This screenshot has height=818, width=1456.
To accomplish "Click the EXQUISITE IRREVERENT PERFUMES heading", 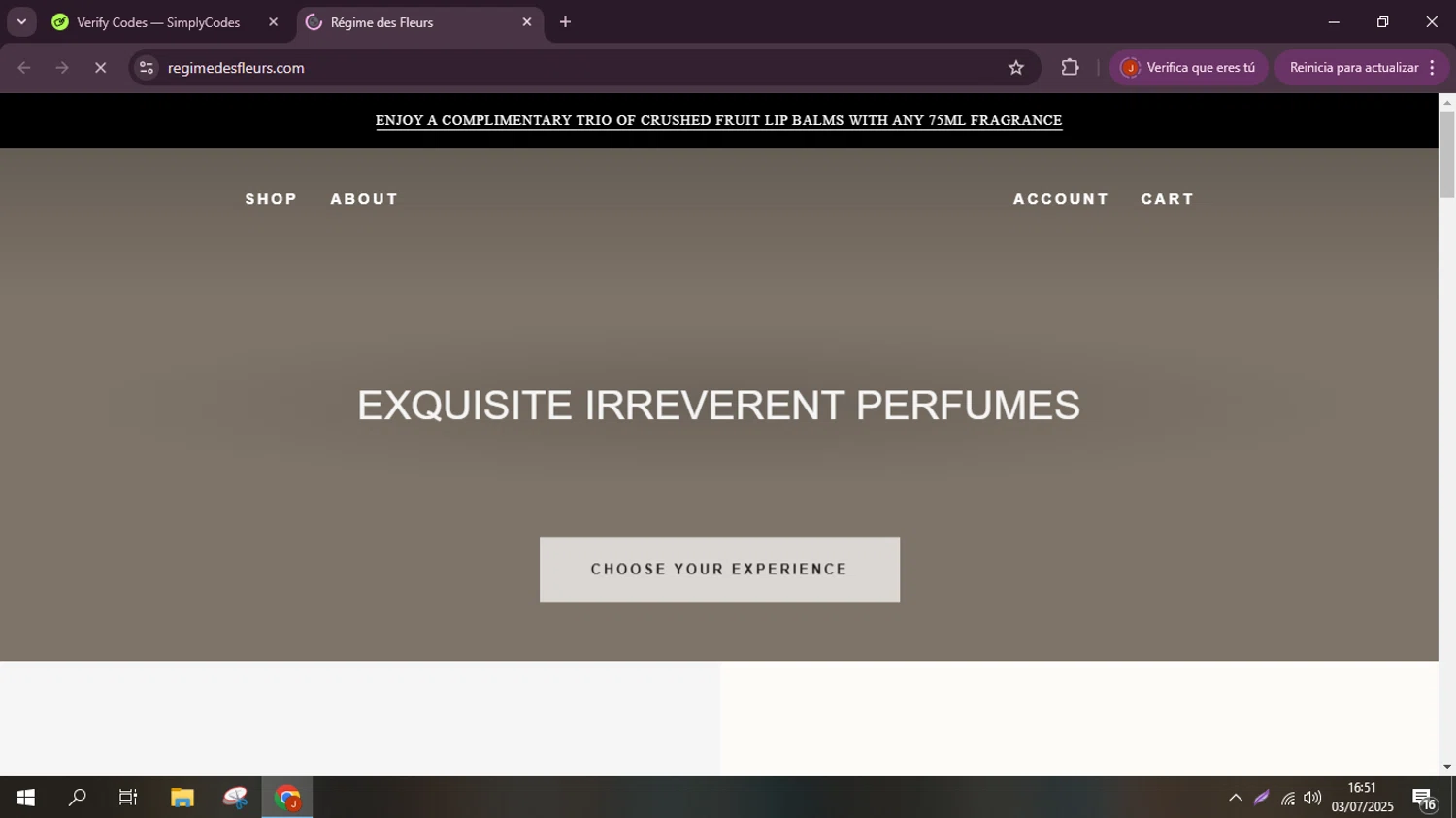I will (718, 405).
